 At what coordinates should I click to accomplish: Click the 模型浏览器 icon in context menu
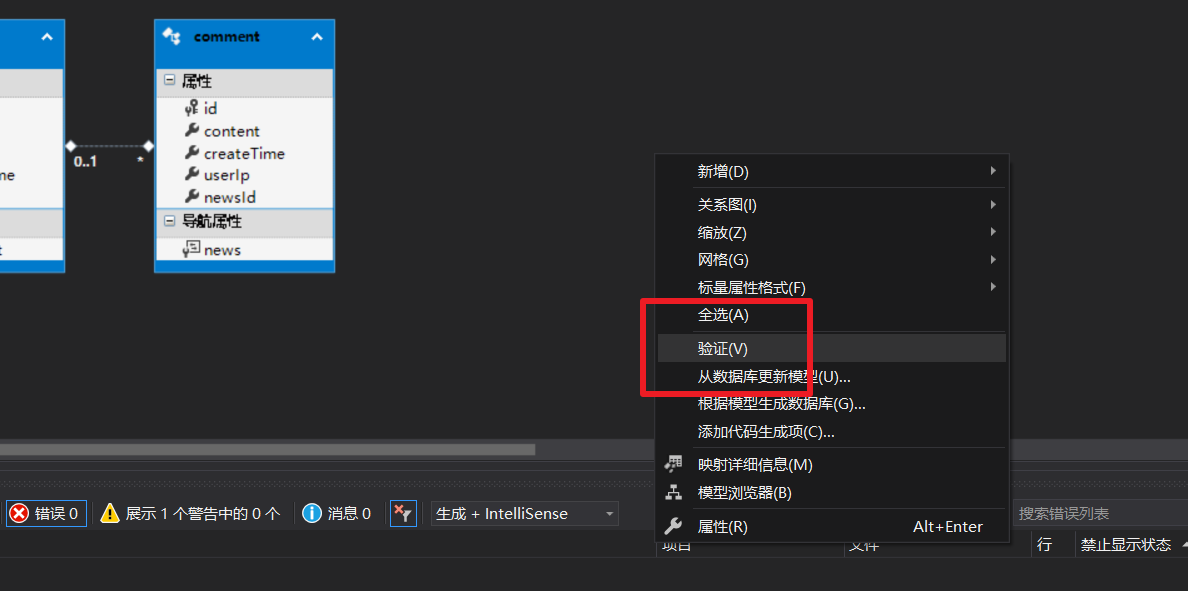(675, 491)
